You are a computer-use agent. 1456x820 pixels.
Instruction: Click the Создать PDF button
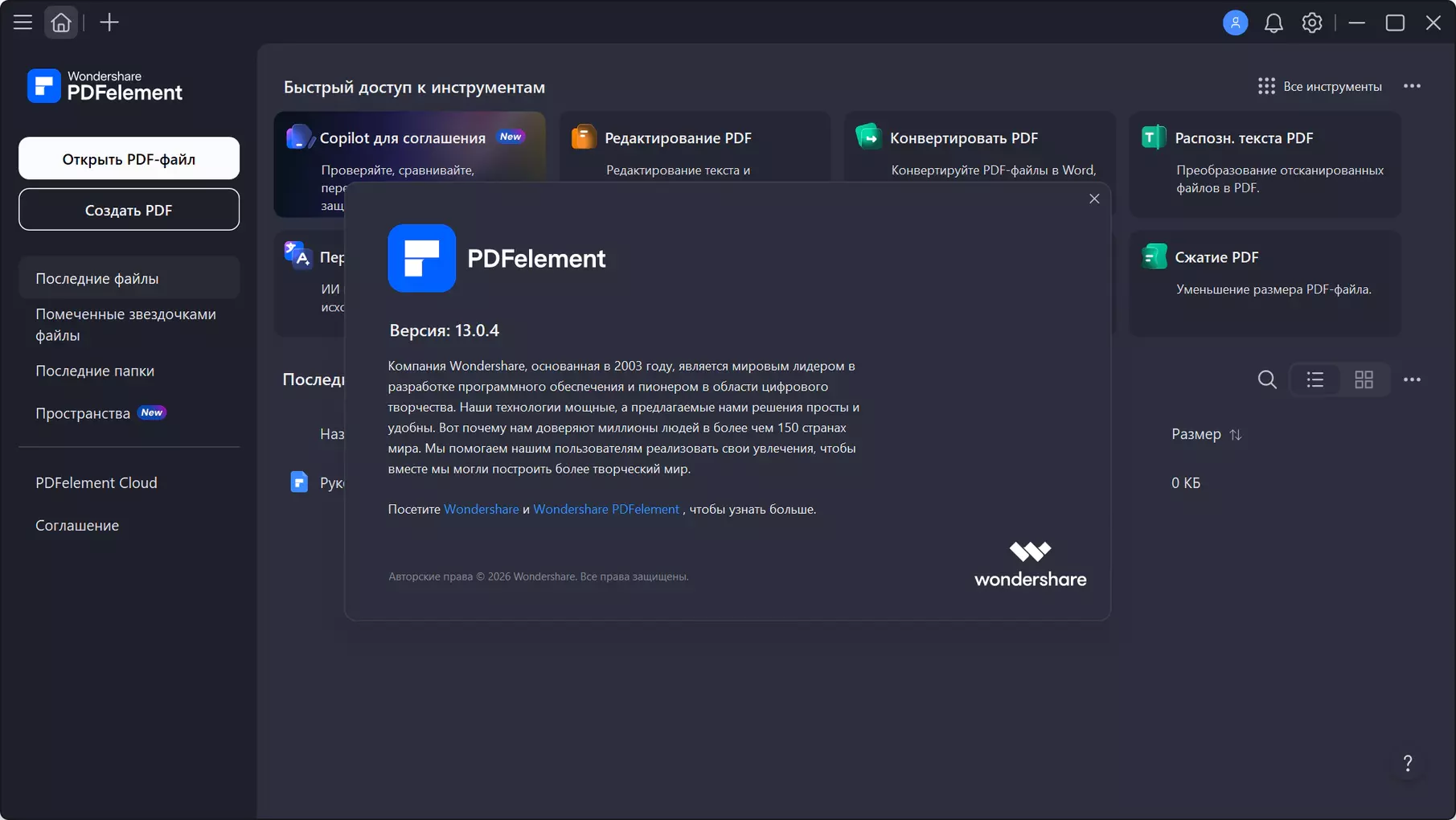coord(129,210)
